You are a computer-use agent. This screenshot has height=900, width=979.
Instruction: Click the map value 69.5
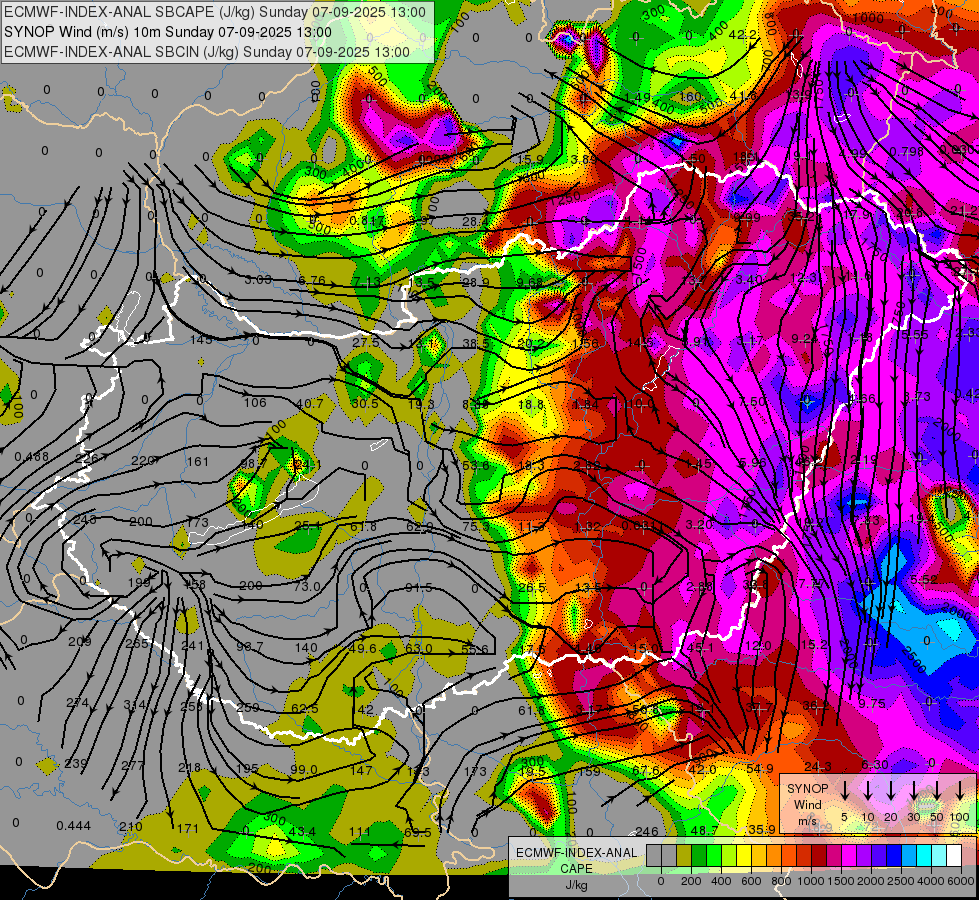pyautogui.click(x=418, y=833)
